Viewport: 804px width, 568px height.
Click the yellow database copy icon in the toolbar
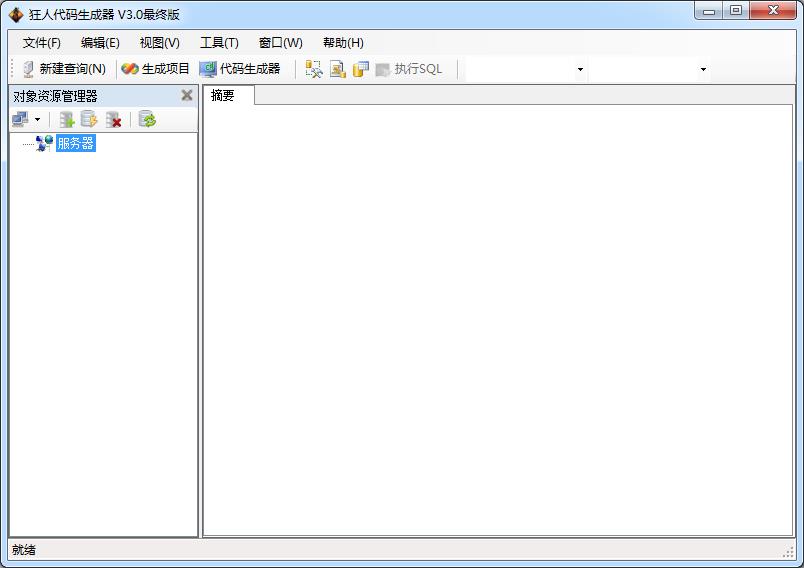pyautogui.click(x=361, y=69)
